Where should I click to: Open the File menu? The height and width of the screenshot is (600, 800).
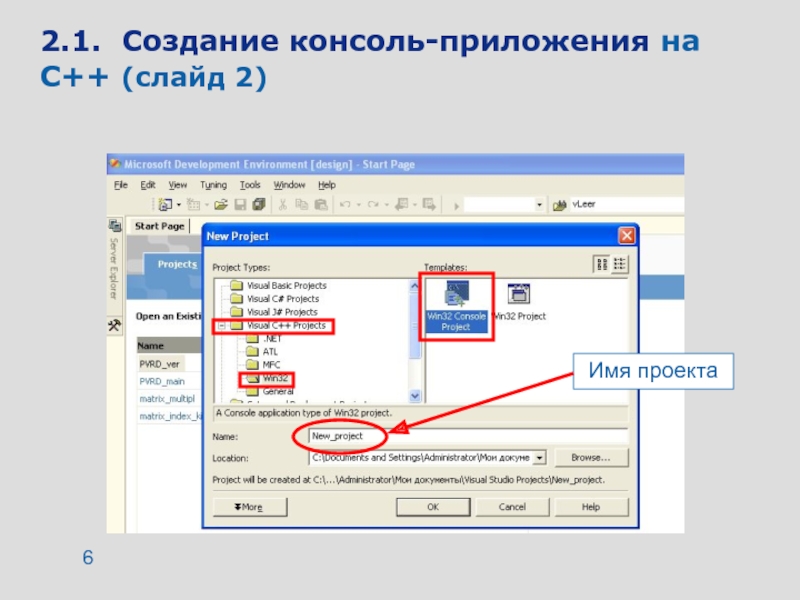pos(121,185)
